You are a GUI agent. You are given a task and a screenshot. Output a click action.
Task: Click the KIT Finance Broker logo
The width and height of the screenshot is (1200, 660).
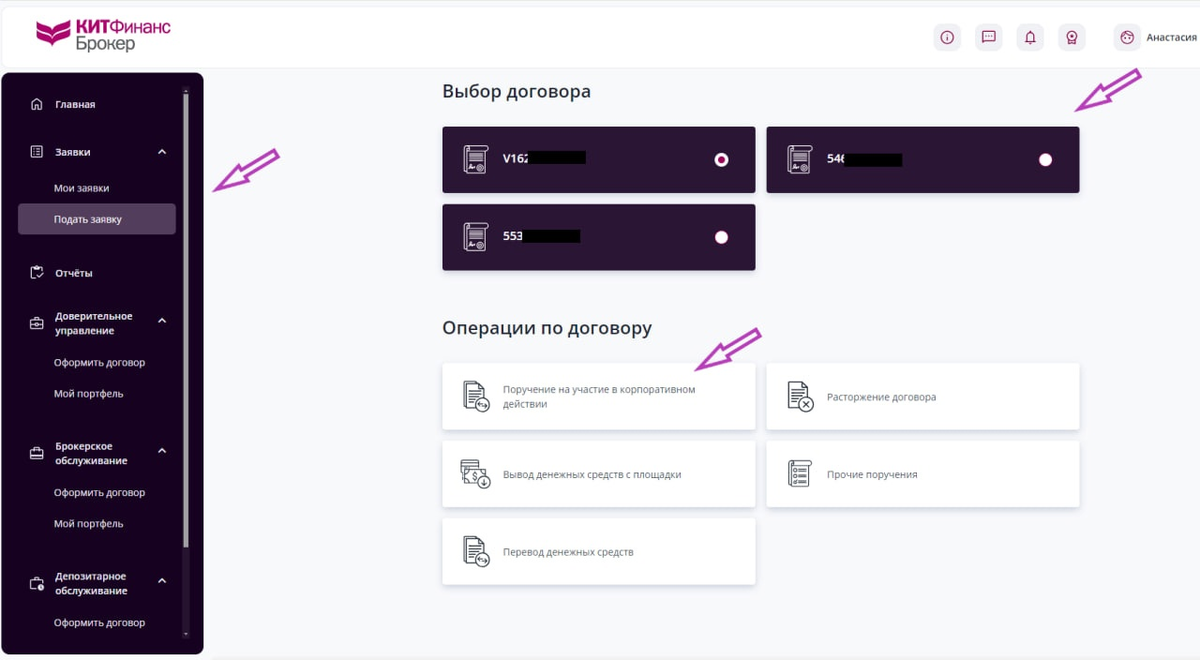102,34
